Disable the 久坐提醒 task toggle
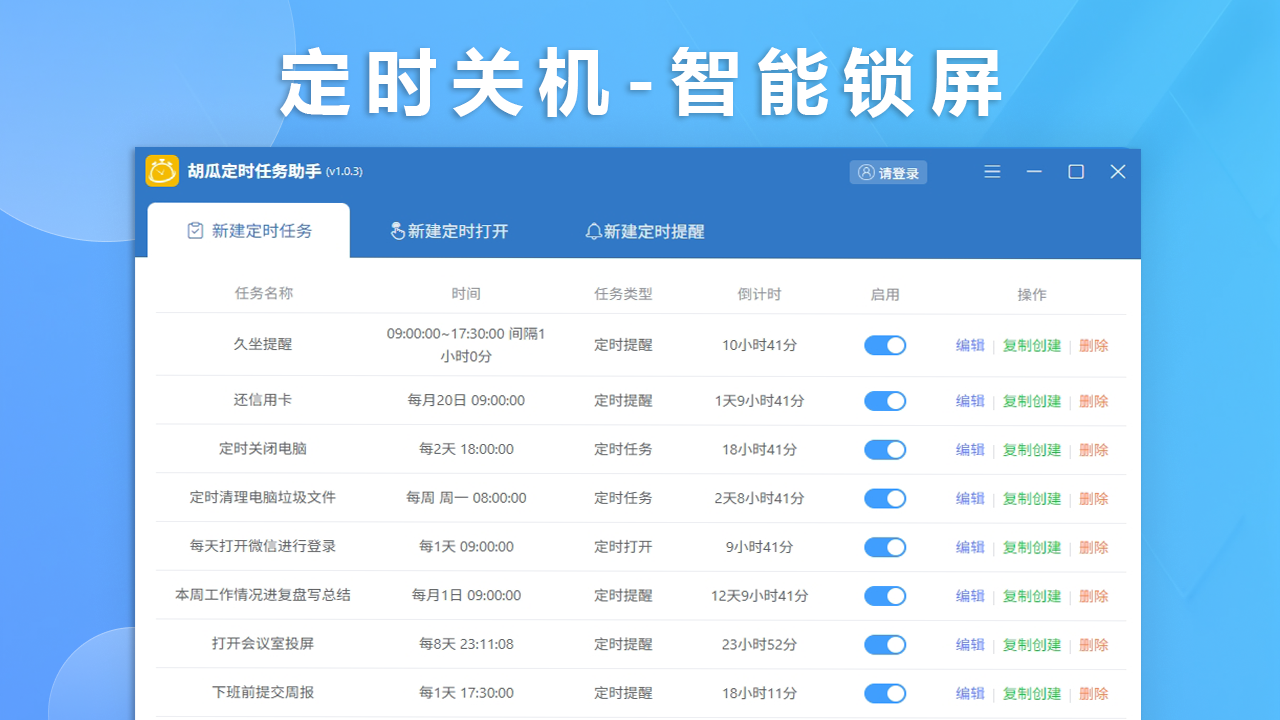Screen dimensions: 1280x720 884,345
